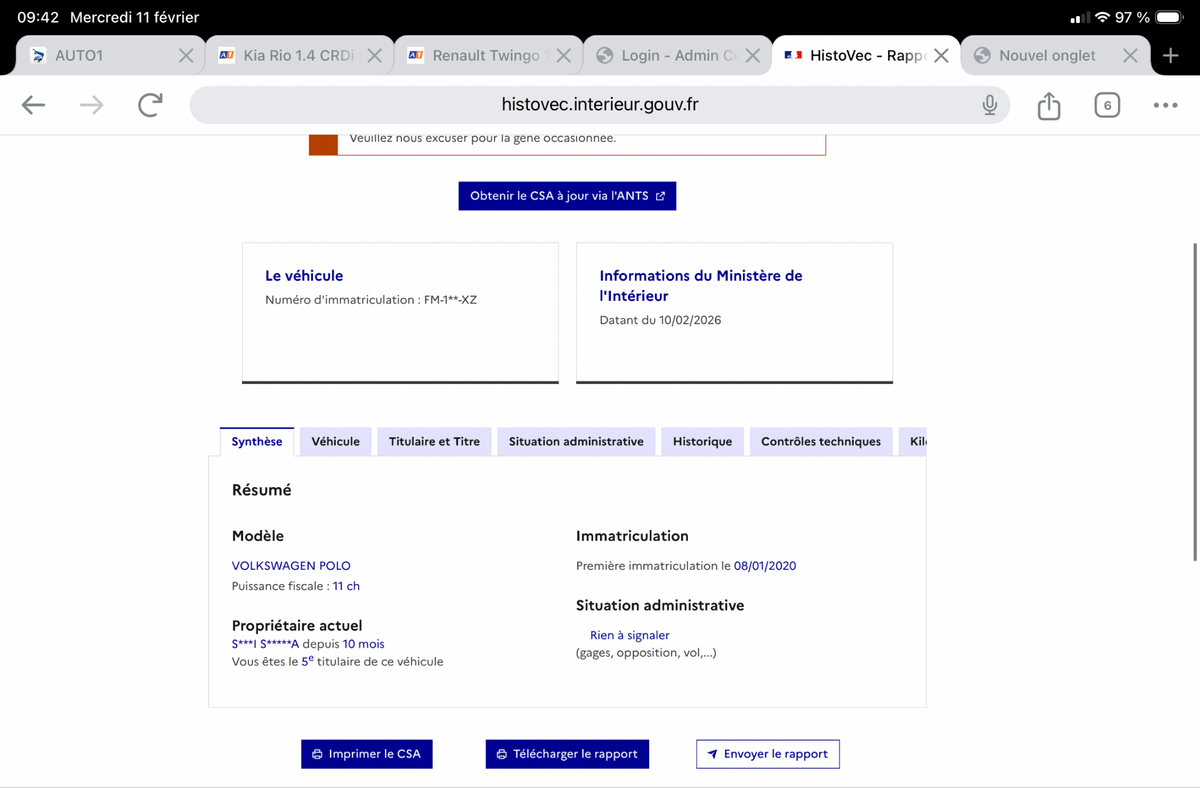Open Informations du Ministère de l'Intérieur card
Screen dimensions: 1200x788
pyautogui.click(x=734, y=313)
